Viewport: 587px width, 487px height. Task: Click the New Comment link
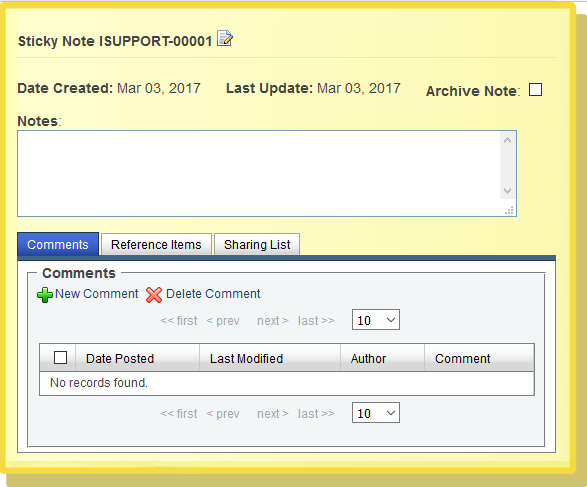pyautogui.click(x=97, y=294)
